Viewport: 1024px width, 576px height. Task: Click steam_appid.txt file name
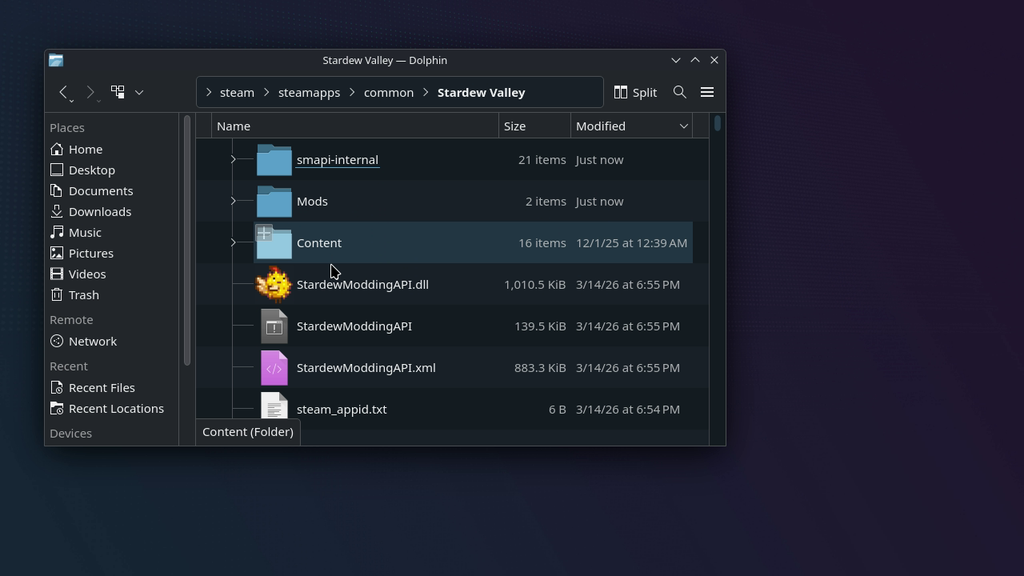(342, 409)
